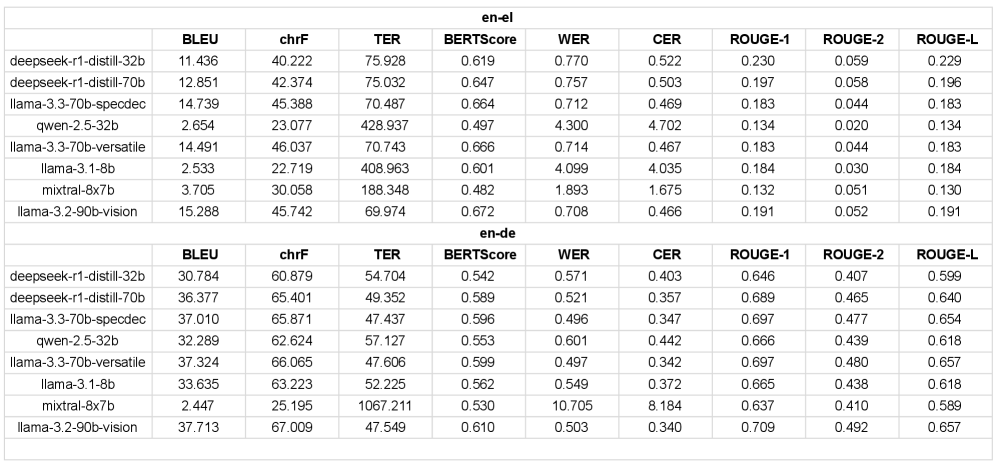The height and width of the screenshot is (467, 997).
Task: Click the en-el table title
Action: 498,19
